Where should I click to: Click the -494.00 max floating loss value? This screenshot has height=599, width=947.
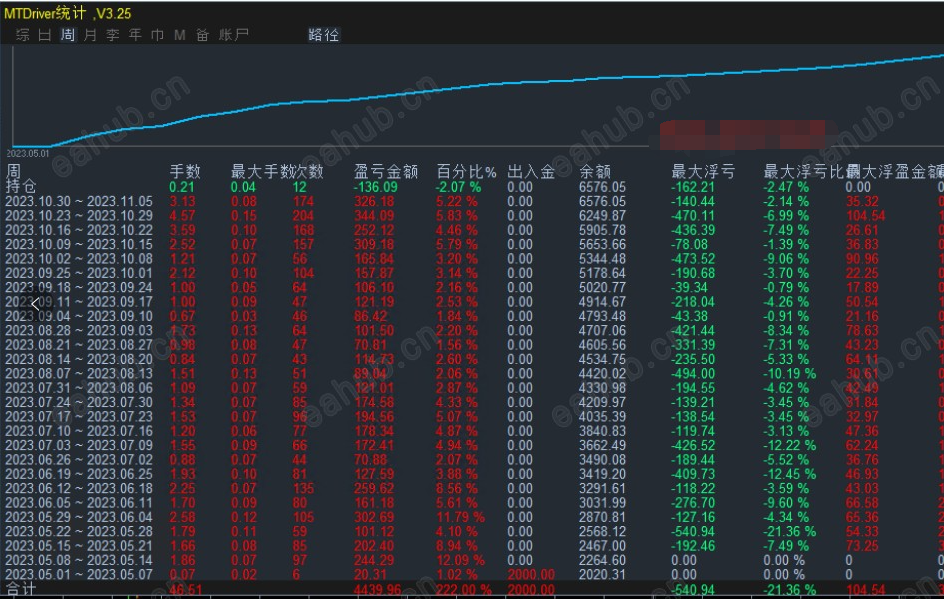pos(693,373)
